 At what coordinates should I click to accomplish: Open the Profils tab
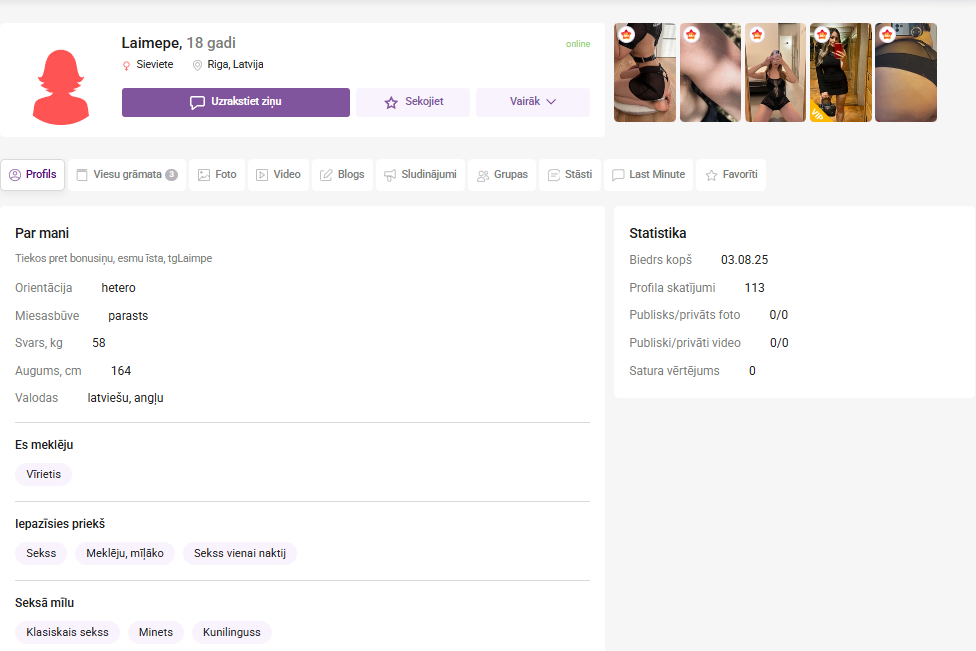[x=32, y=174]
